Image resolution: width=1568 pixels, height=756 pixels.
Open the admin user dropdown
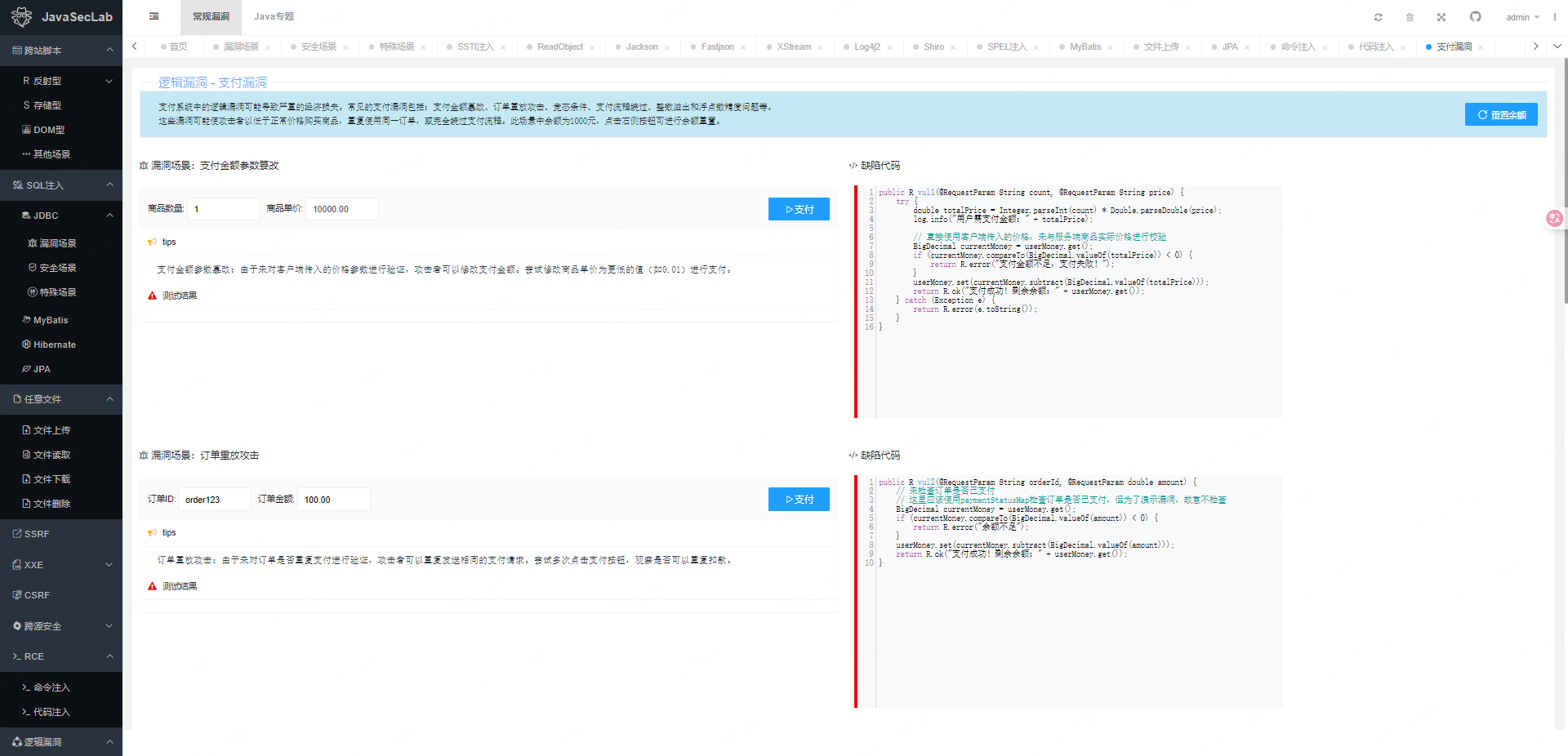tap(1522, 17)
